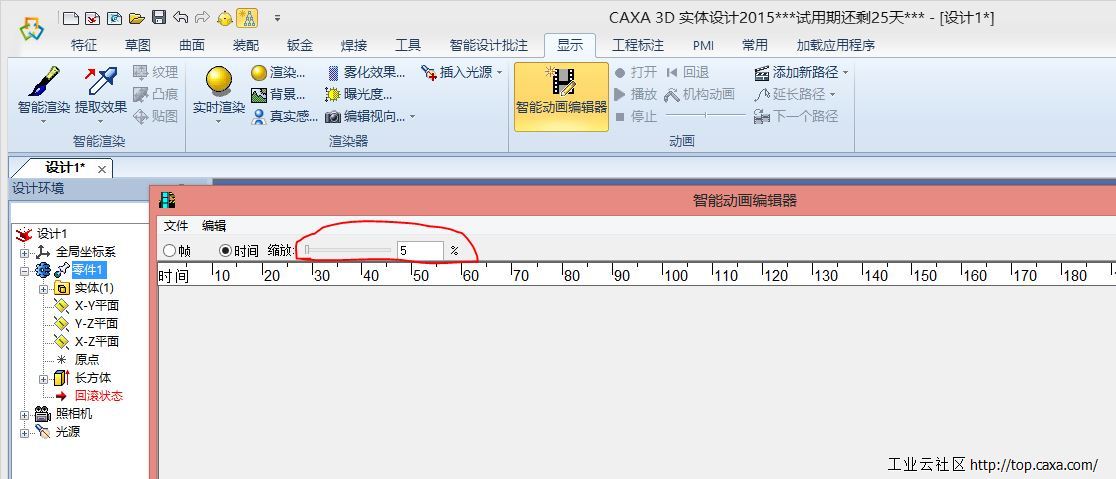Click the 缩放 zoom slider in animation editor

(x=347, y=251)
